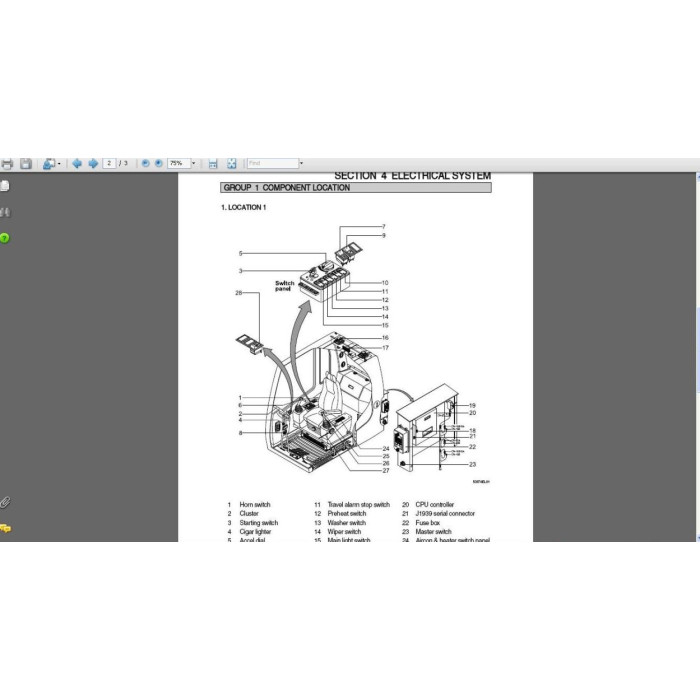Click the scrolling pages view icon
This screenshot has height=700, width=700.
point(213,164)
